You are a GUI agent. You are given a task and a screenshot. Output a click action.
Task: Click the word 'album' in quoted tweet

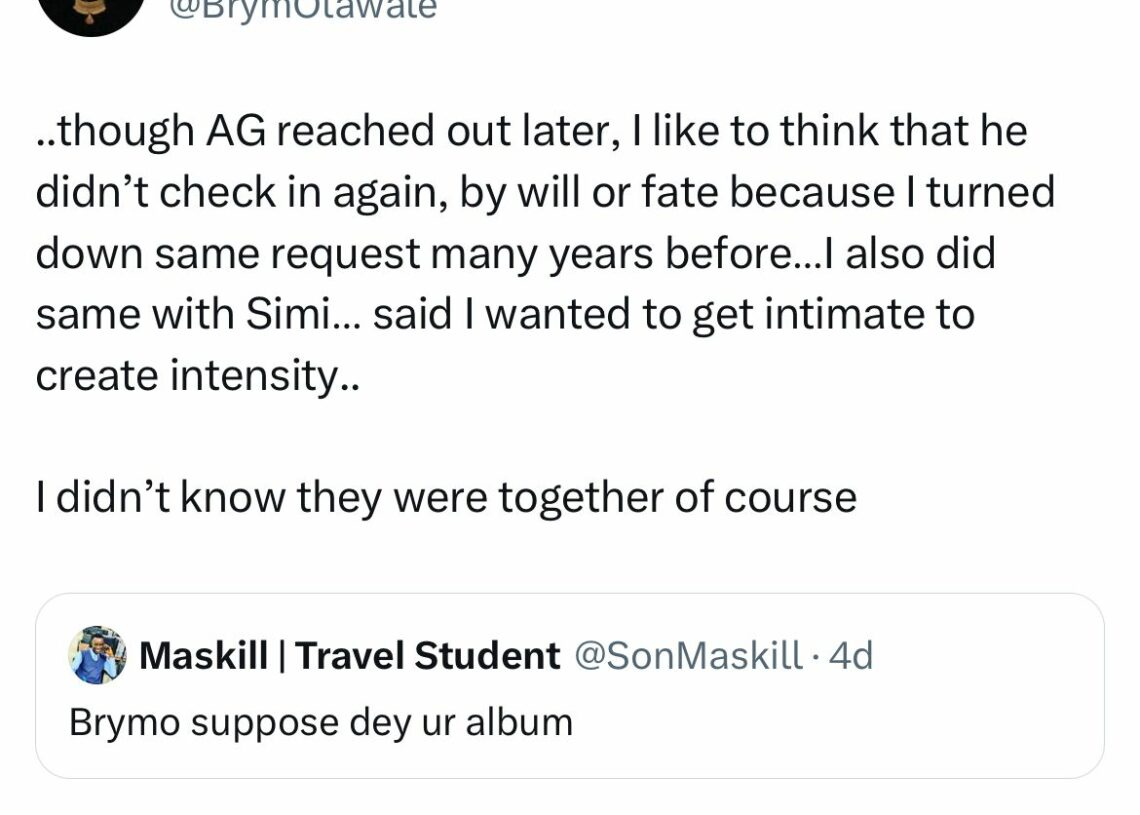[519, 723]
